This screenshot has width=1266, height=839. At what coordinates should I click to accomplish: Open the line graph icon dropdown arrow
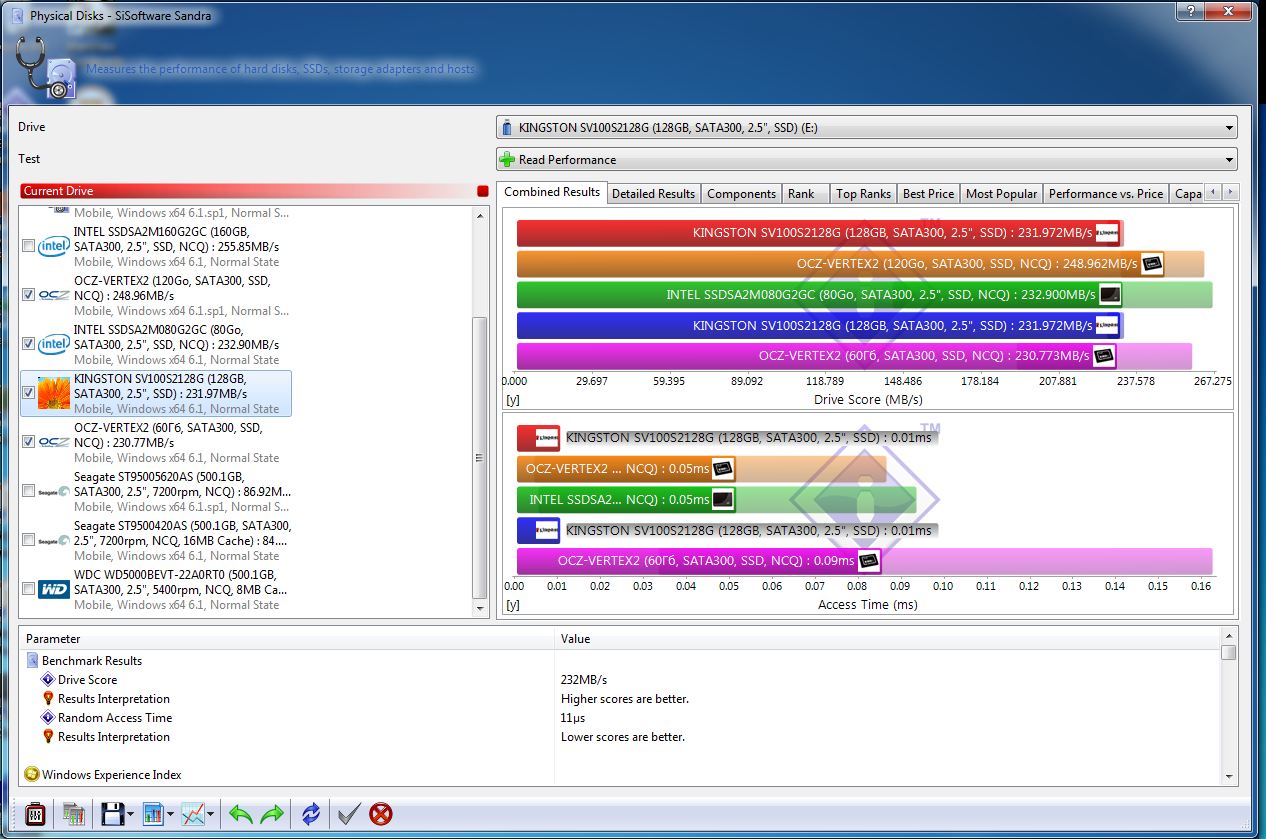point(211,815)
